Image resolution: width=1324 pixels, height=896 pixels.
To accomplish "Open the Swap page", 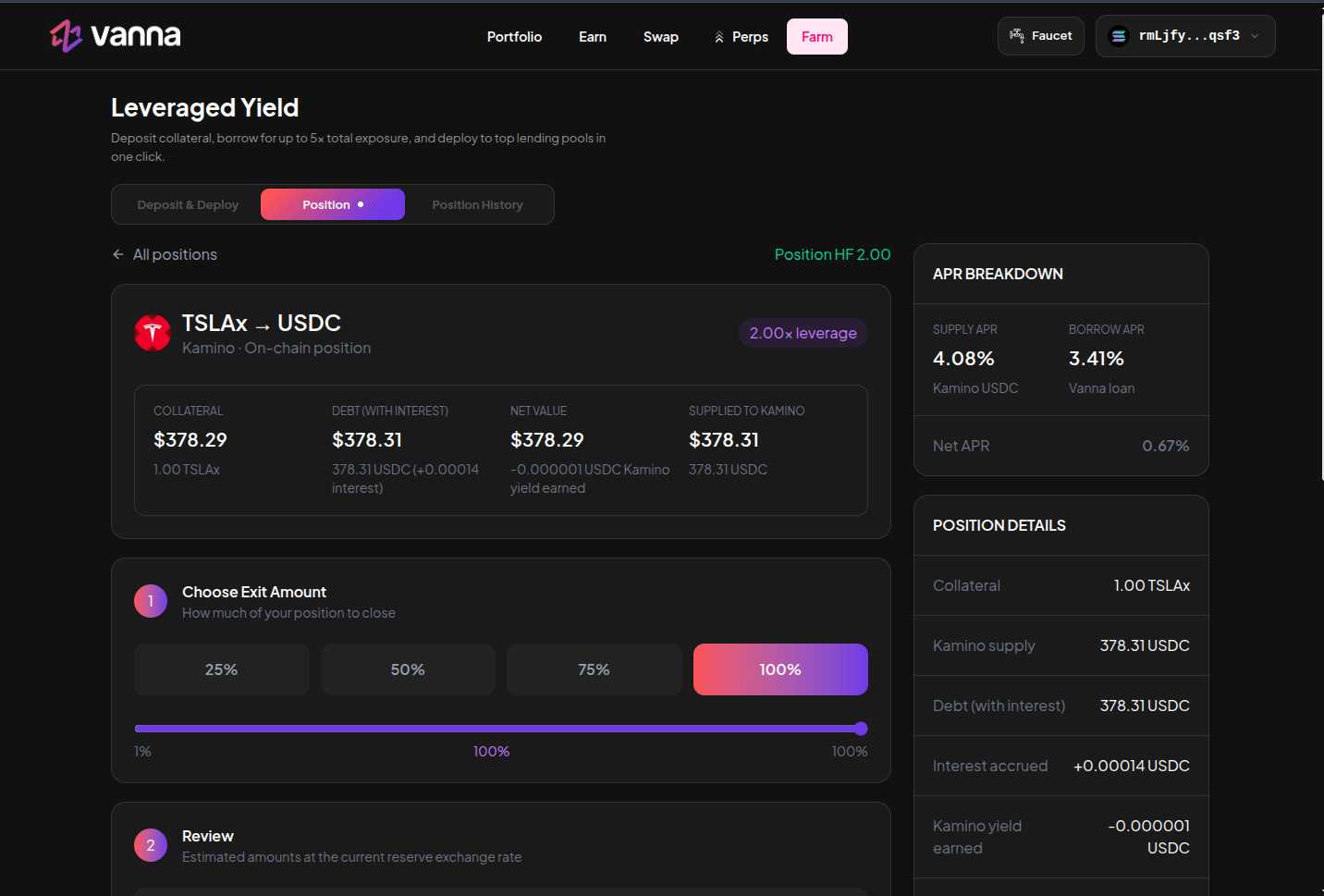I will (x=661, y=37).
